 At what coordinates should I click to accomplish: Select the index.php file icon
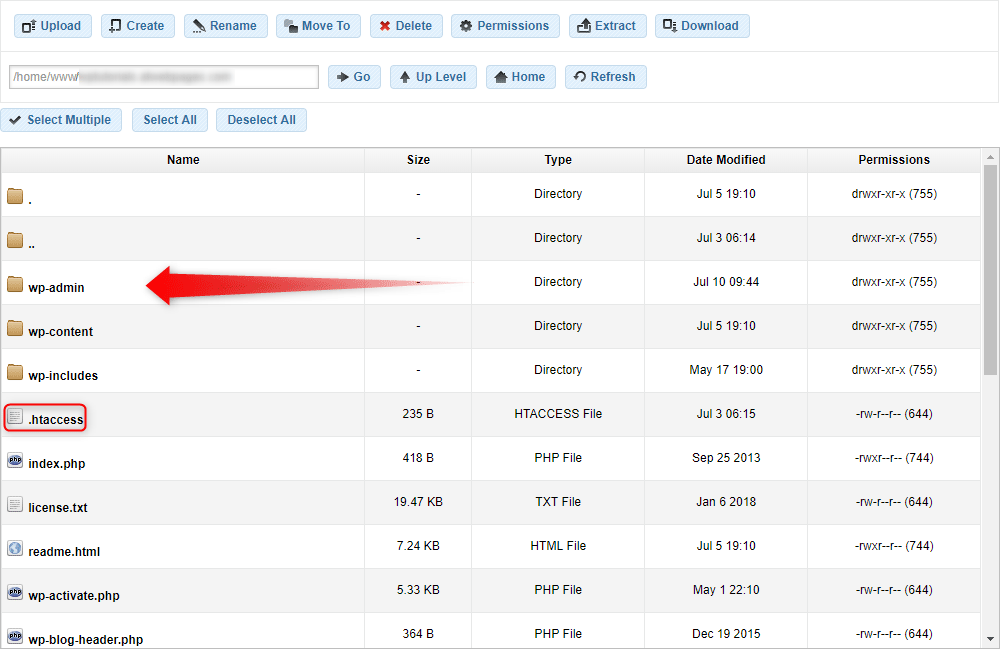pyautogui.click(x=15, y=461)
